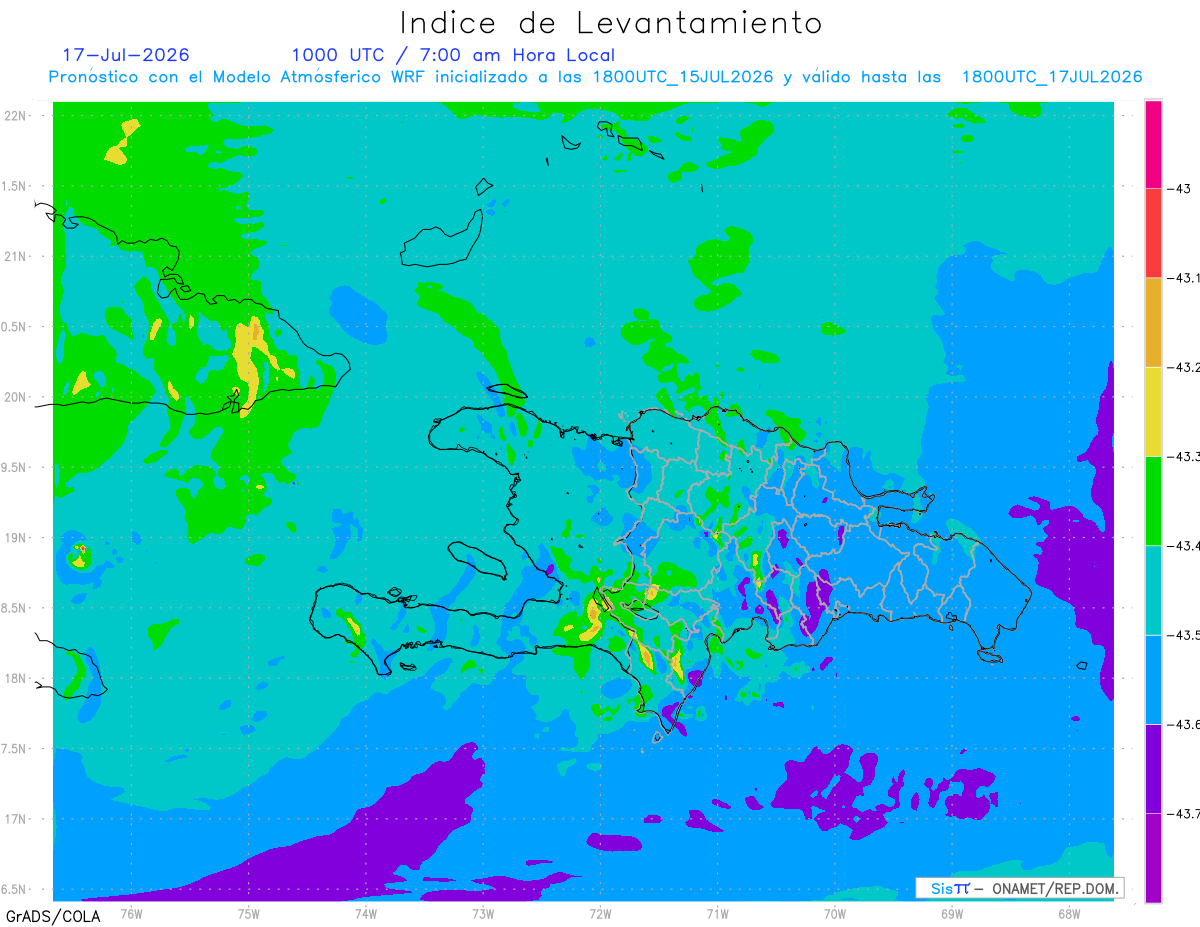Click the title 'Indice de Levantamiento'
The image size is (1200, 927).
[611, 23]
